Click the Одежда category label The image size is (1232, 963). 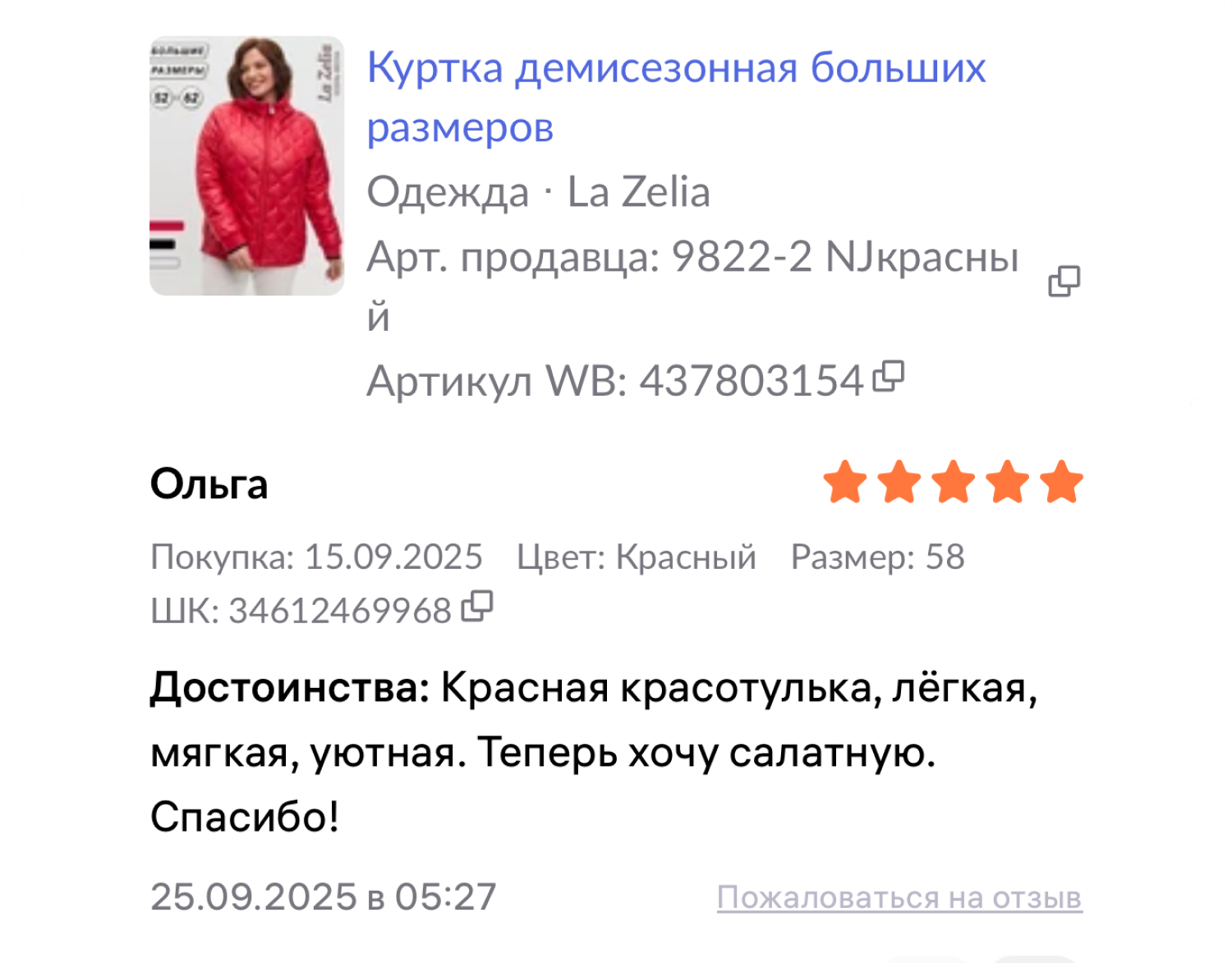click(x=448, y=194)
